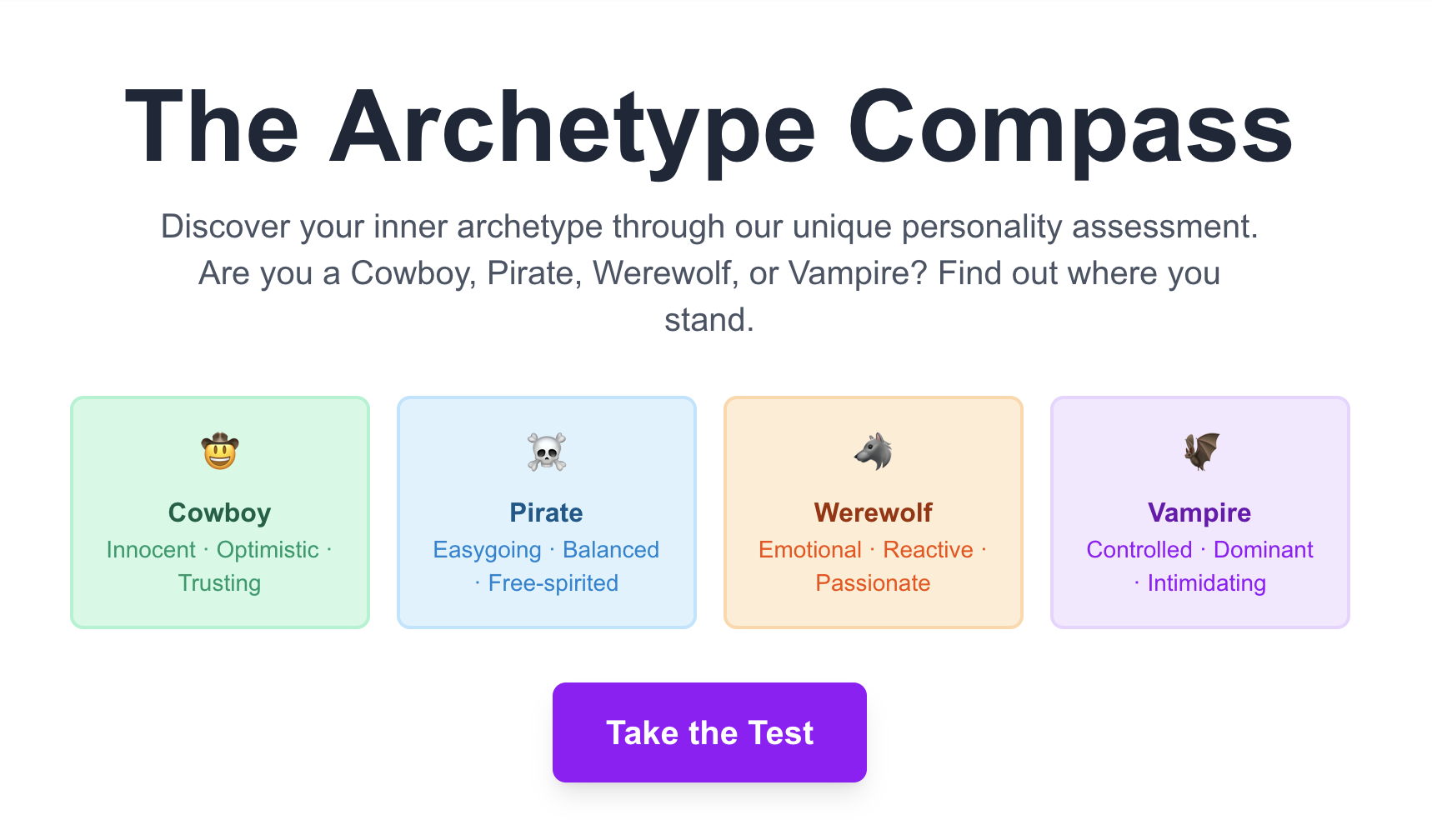Select the Pirate card title
Image resolution: width=1432 pixels, height=840 pixels.
[x=547, y=512]
